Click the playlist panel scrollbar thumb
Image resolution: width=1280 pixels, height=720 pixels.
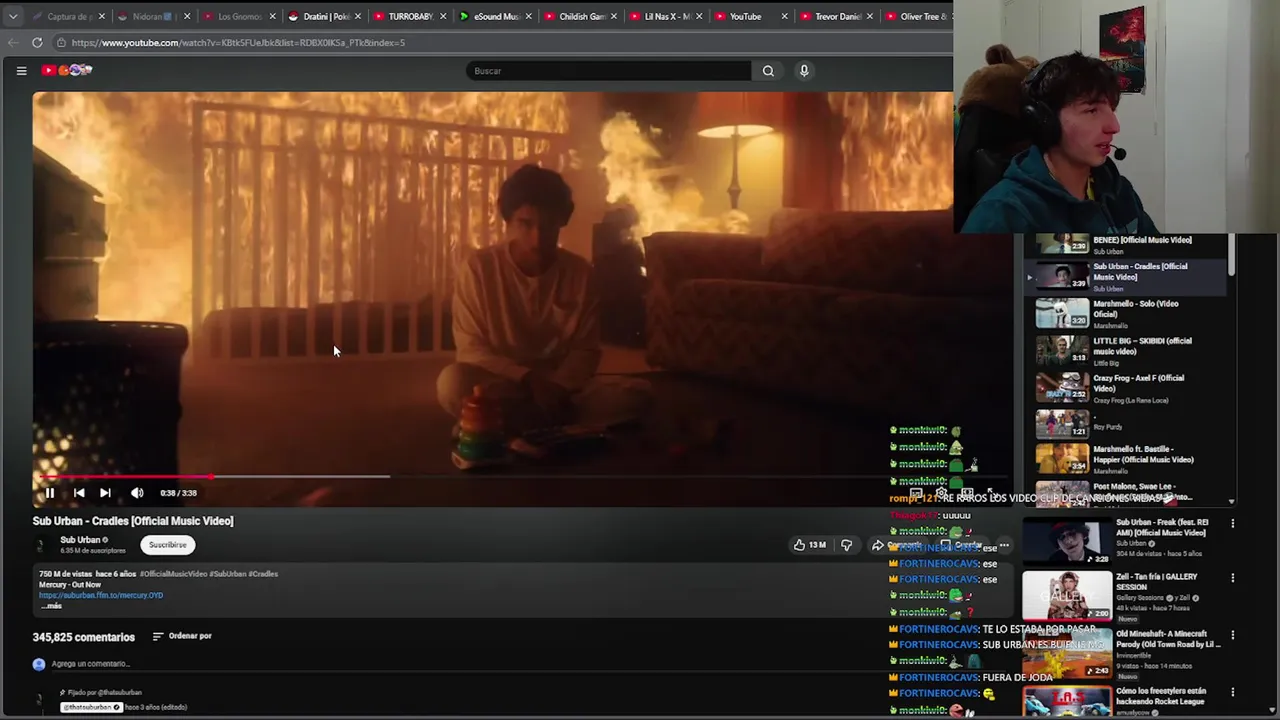(x=1231, y=255)
